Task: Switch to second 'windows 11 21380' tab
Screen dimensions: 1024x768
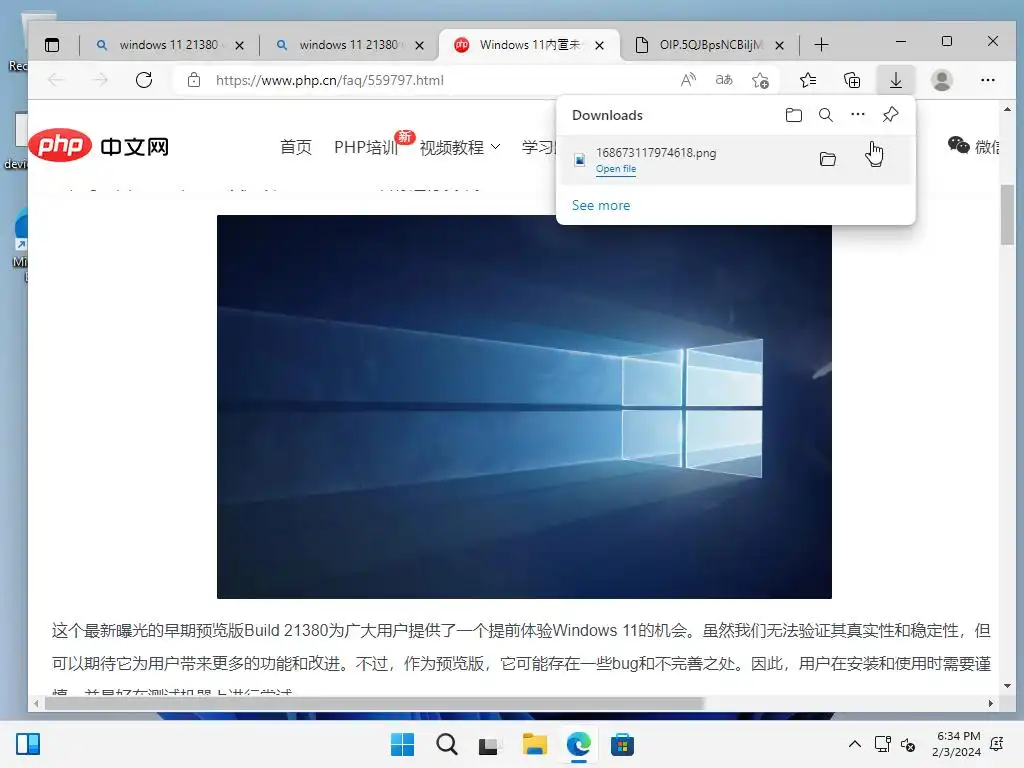Action: 349,44
